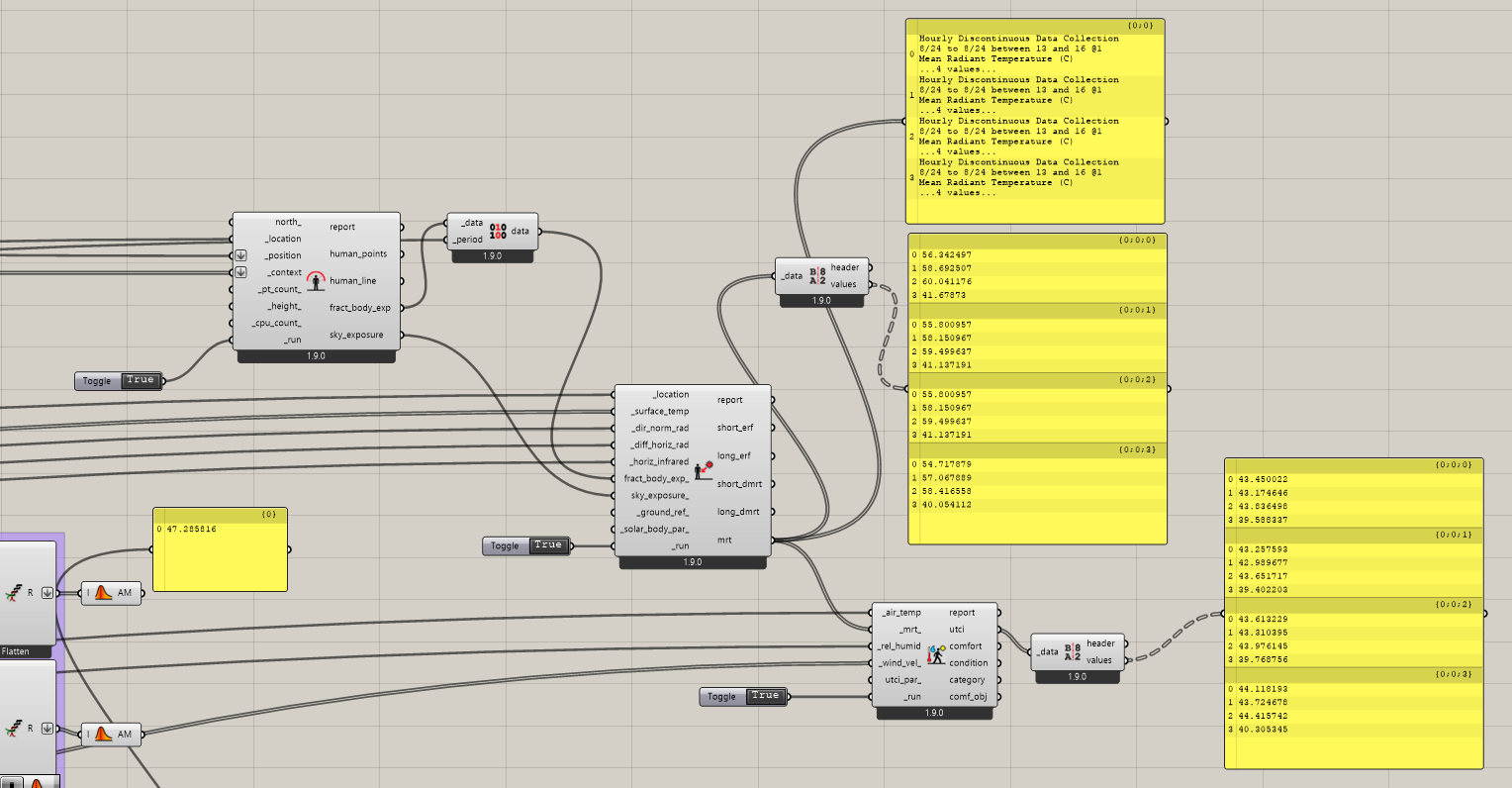Click the solar MRT component's center icon

click(704, 470)
